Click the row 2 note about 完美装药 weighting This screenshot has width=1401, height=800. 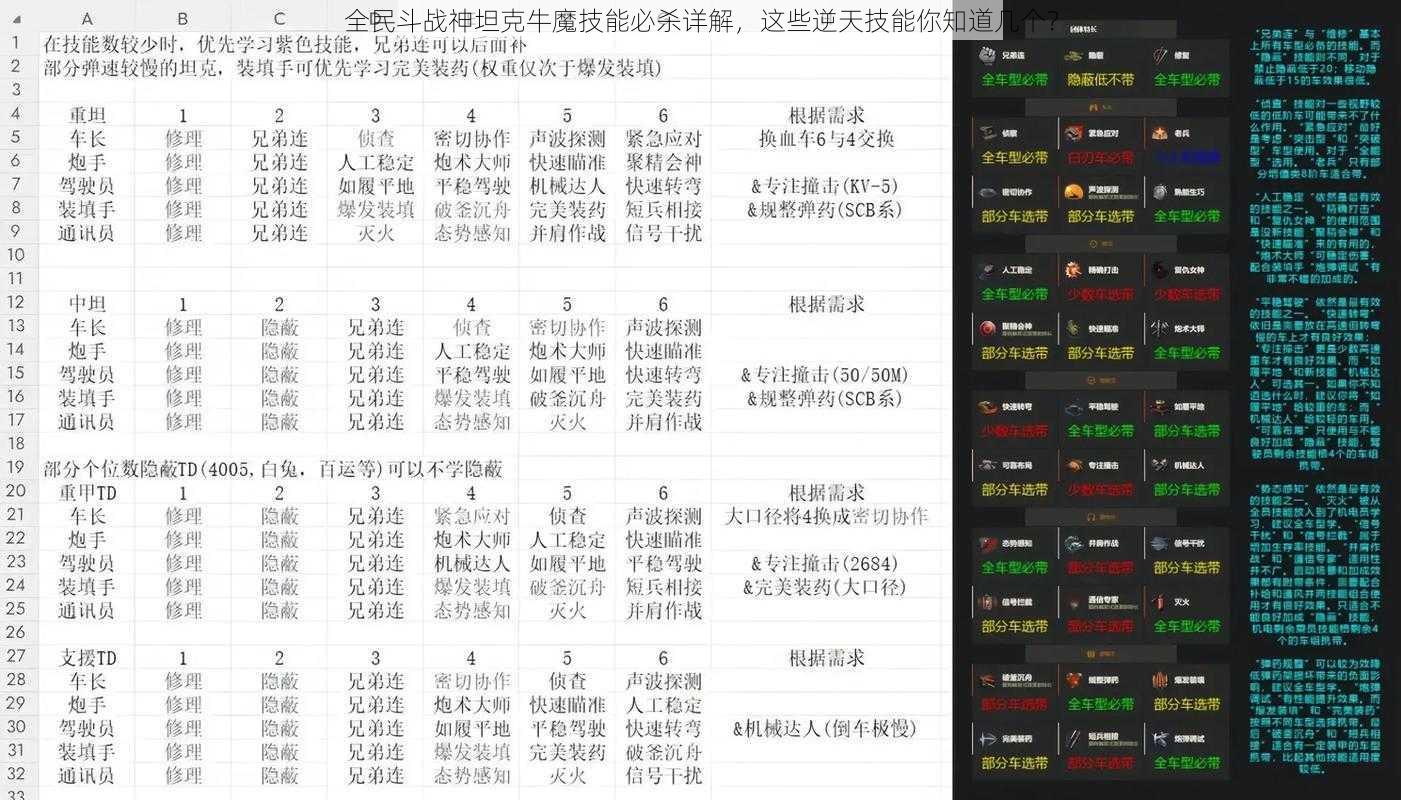352,68
